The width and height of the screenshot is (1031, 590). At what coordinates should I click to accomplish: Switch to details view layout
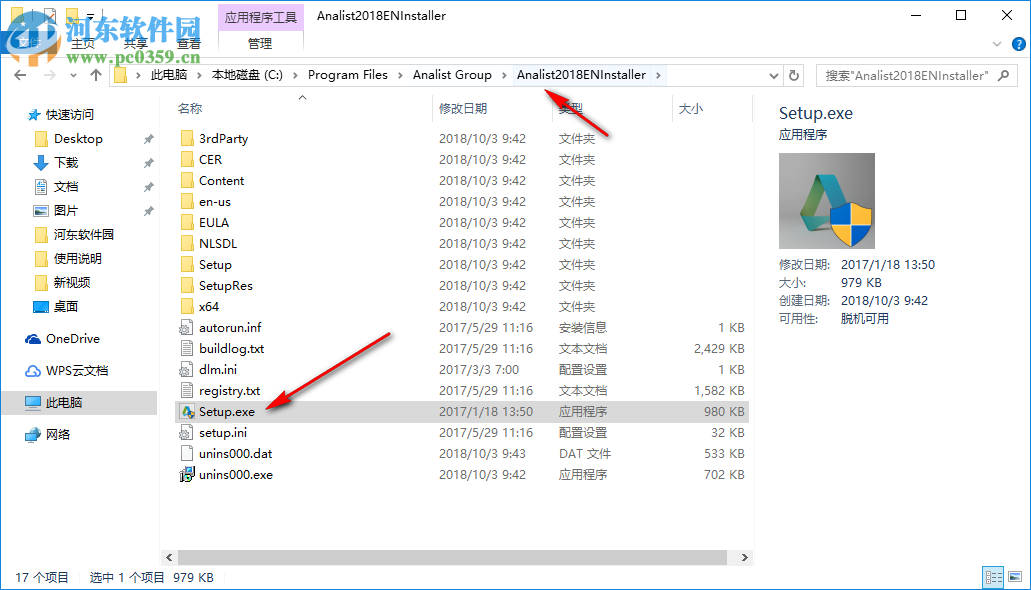994,577
